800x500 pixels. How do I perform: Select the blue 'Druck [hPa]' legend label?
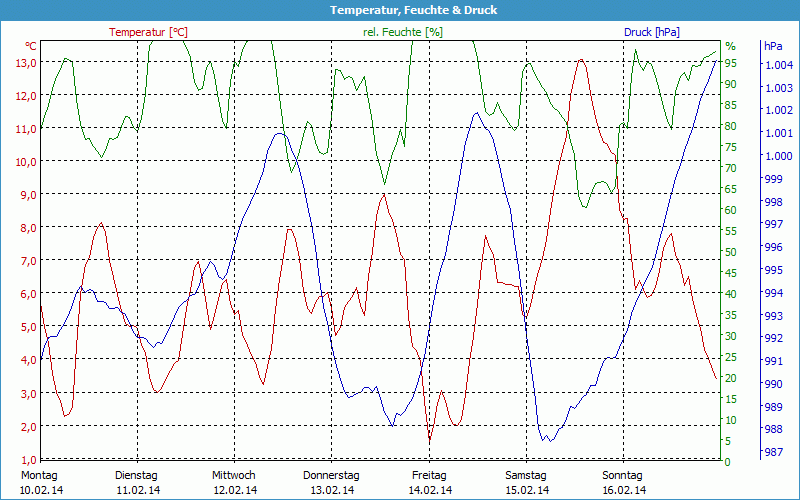pos(652,32)
